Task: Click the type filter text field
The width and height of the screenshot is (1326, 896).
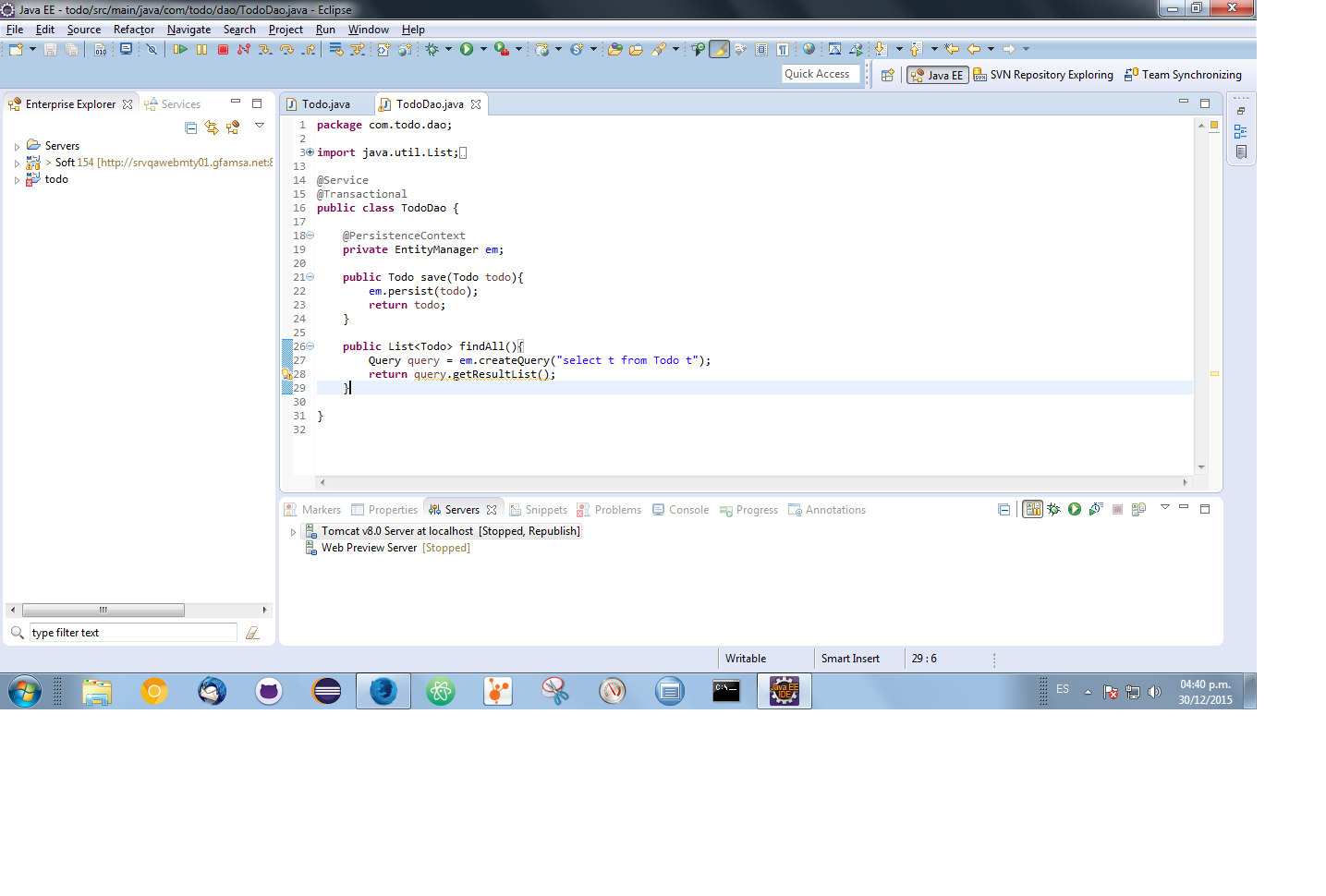Action: [133, 633]
